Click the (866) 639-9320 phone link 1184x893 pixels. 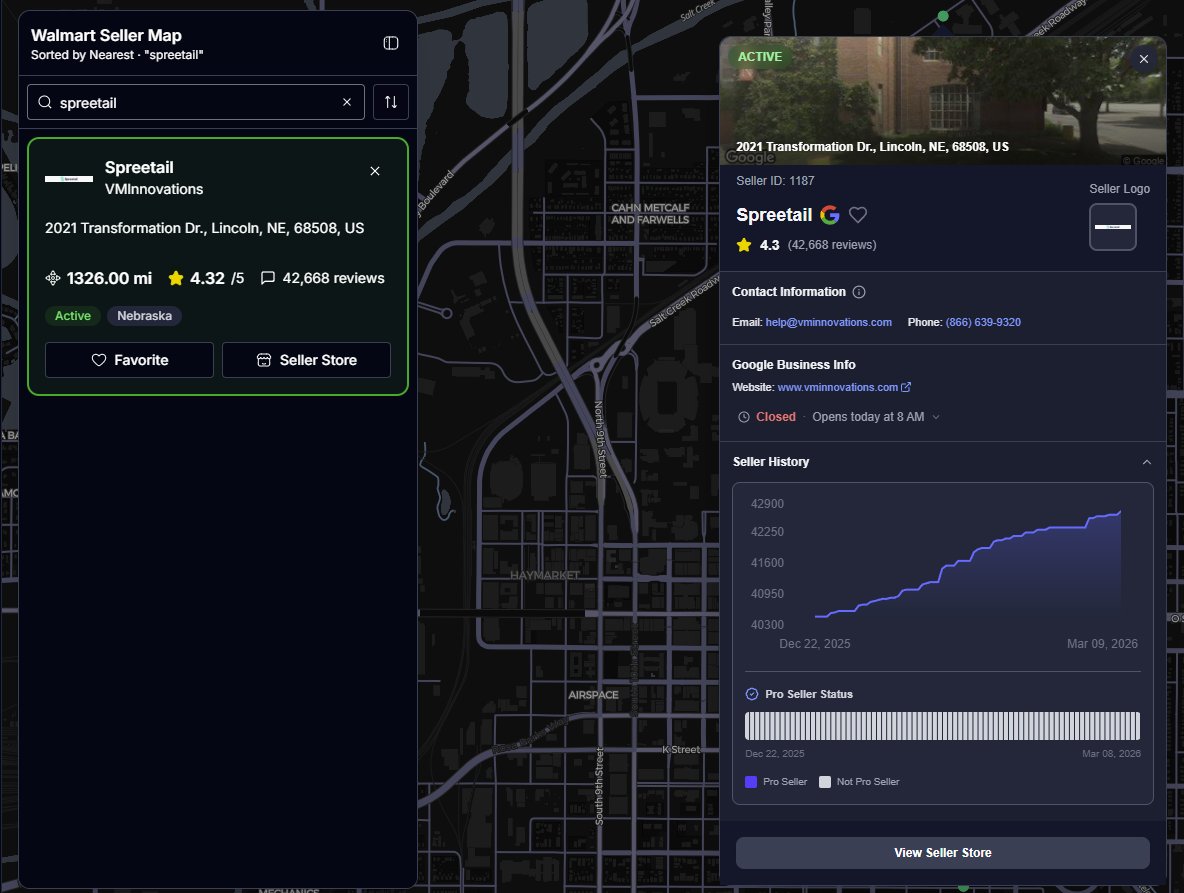pos(982,322)
